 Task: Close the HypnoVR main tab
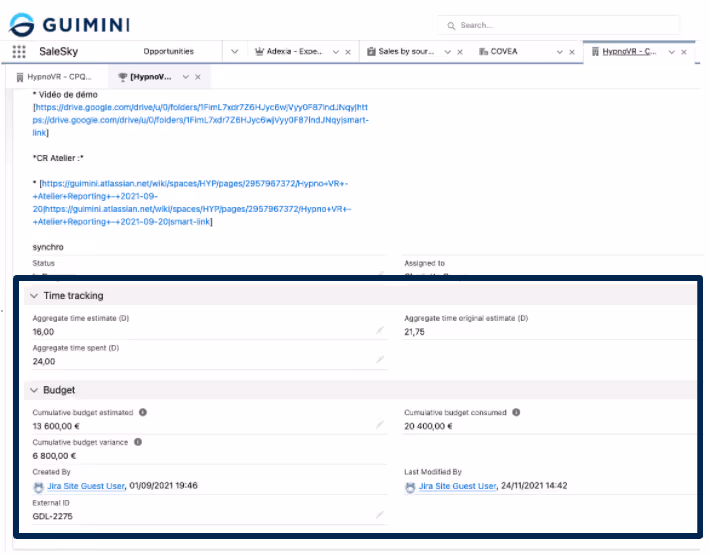684,52
